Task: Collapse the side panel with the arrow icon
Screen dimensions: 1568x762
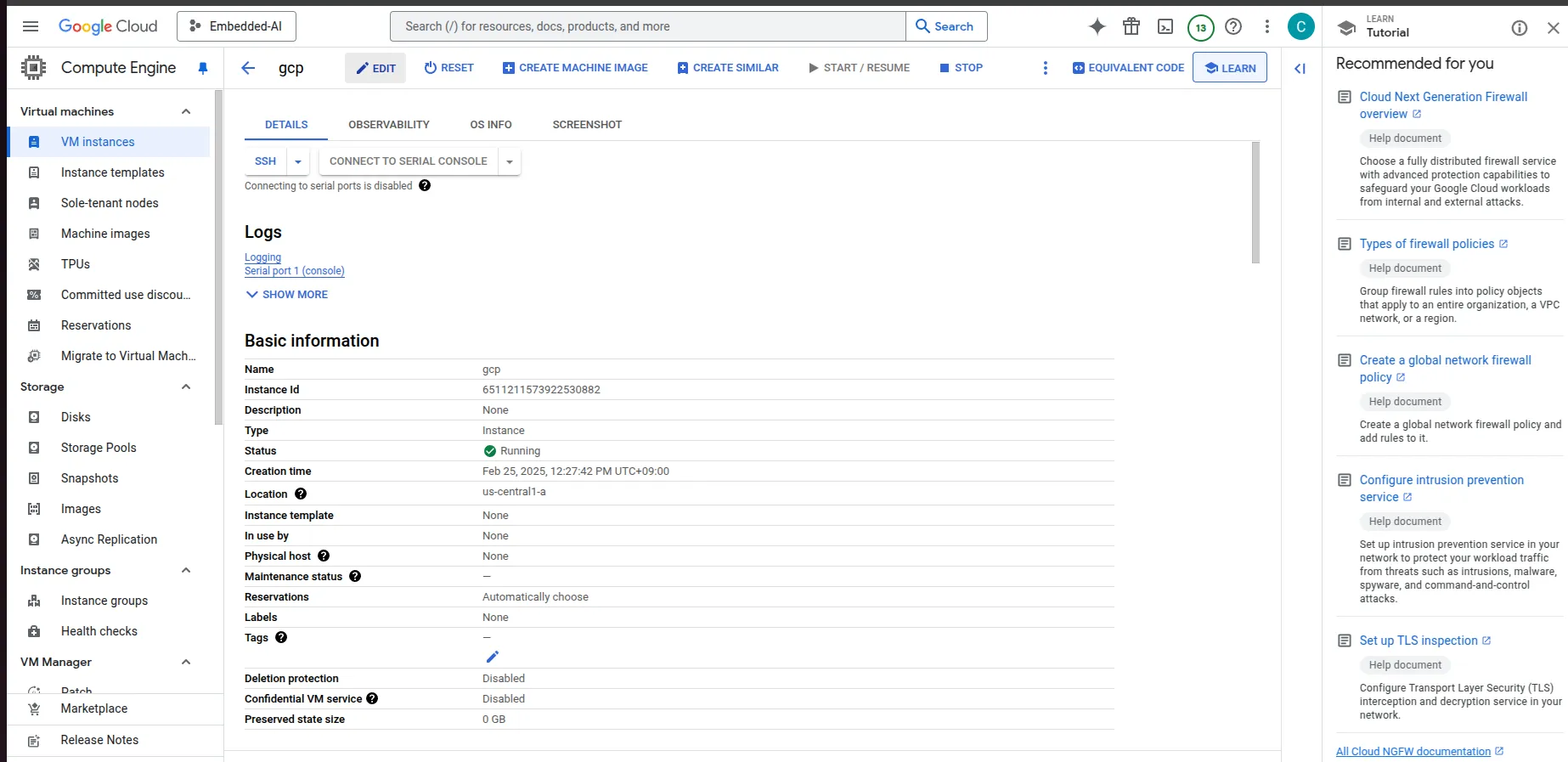Action: [1300, 69]
